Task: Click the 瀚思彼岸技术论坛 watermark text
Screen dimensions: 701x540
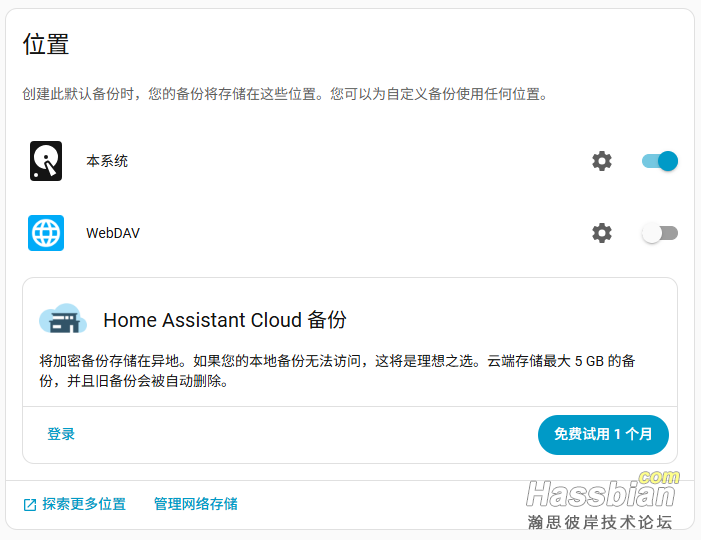Action: pos(600,522)
